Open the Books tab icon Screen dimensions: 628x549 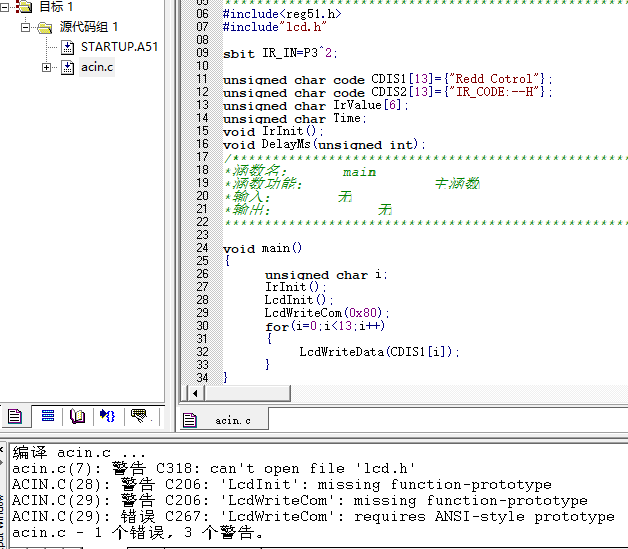click(77, 416)
